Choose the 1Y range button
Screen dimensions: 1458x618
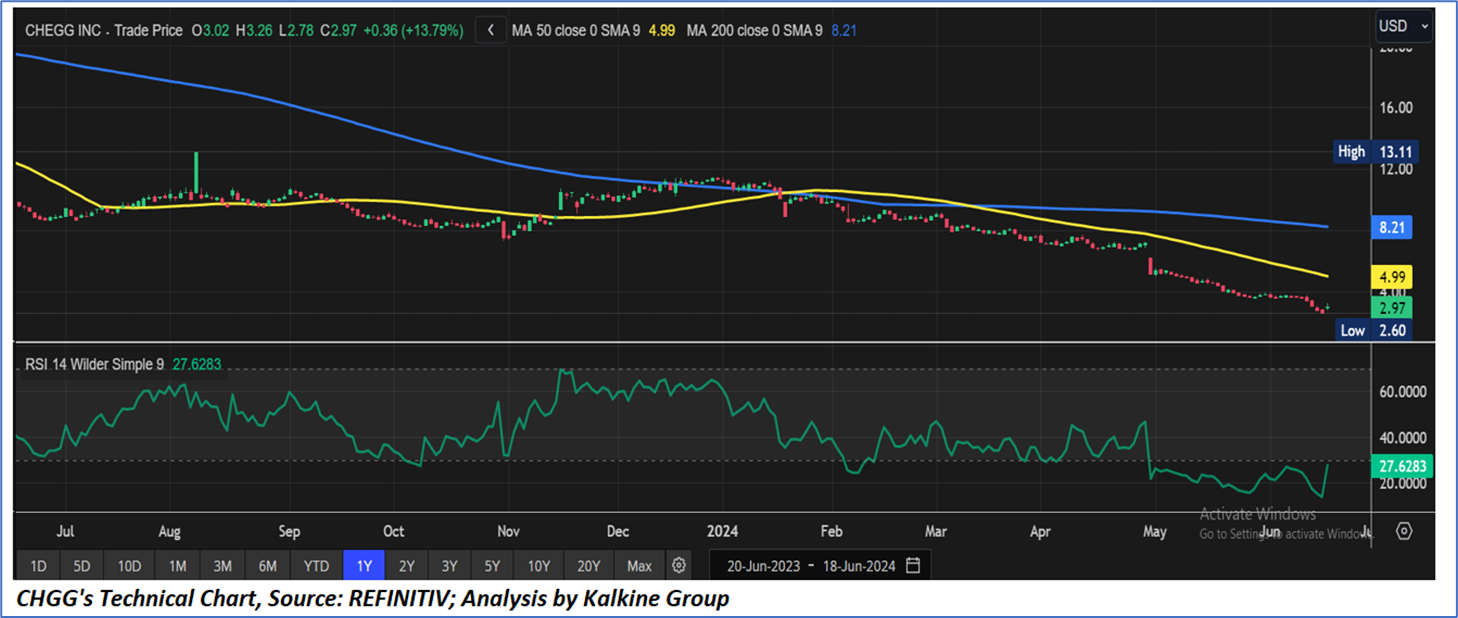pos(364,566)
